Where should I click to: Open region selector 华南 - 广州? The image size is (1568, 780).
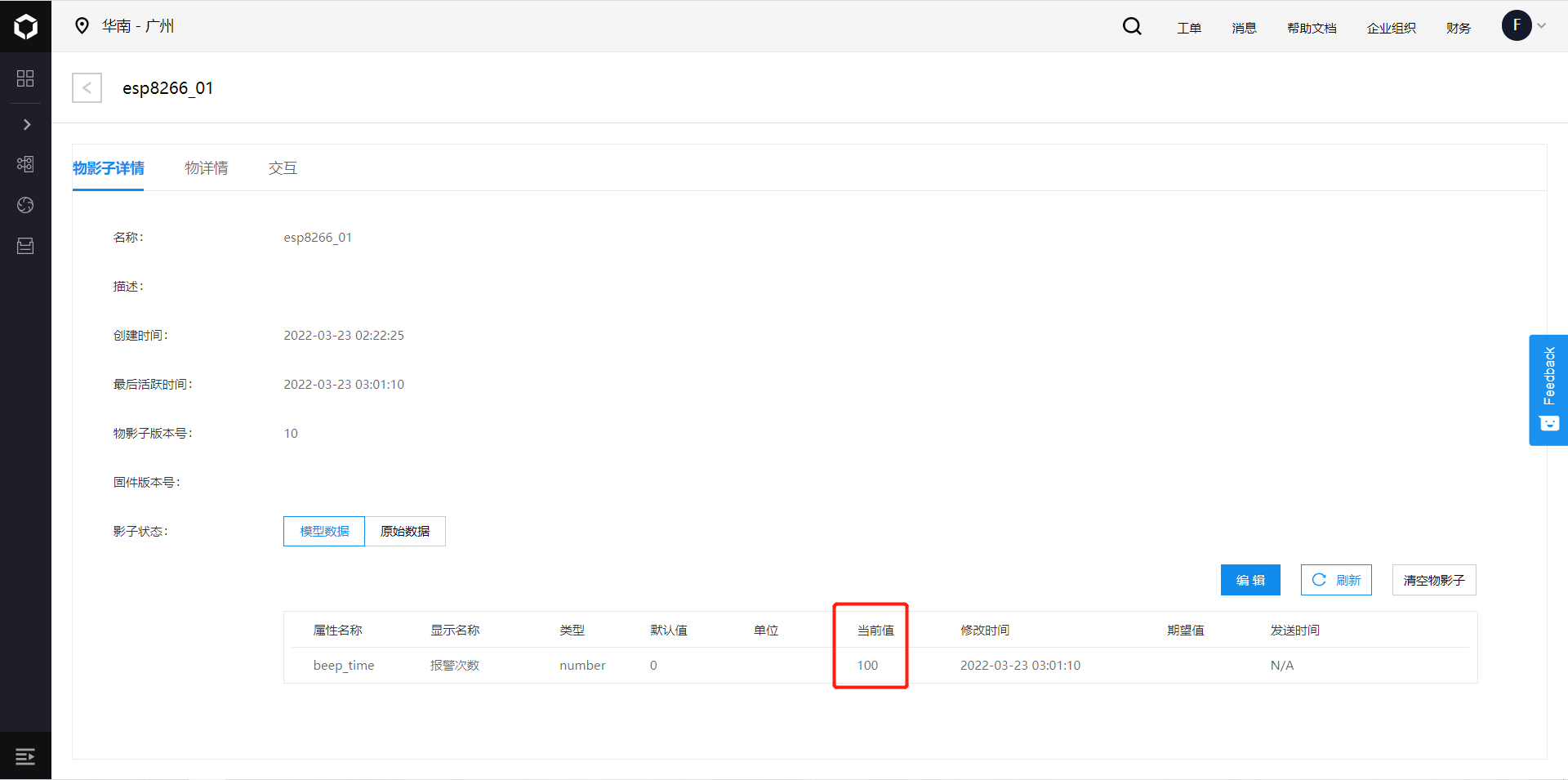pos(138,25)
